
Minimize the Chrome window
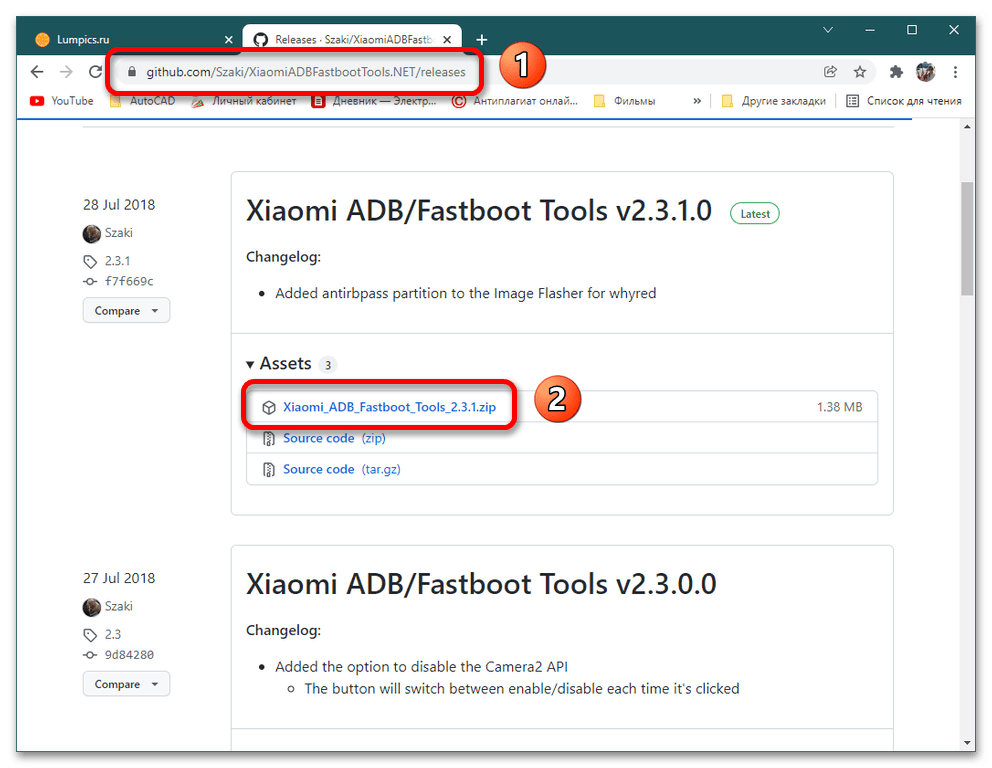(x=870, y=30)
